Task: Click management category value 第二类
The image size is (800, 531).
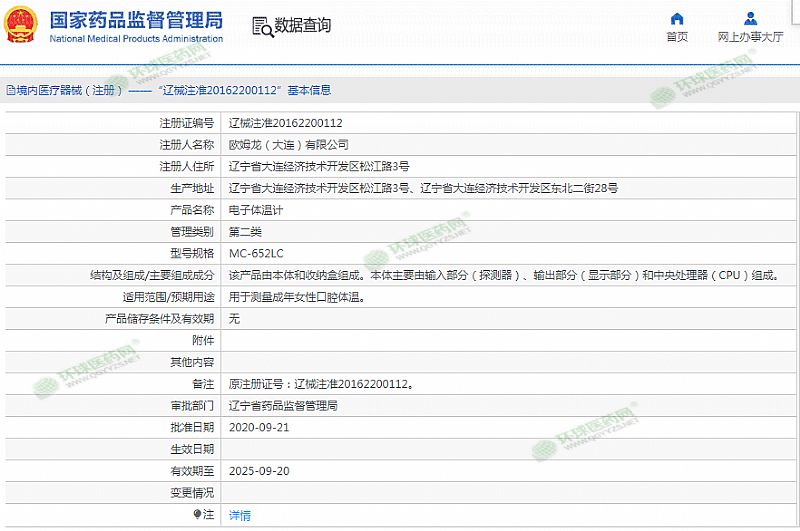Action: coord(245,232)
